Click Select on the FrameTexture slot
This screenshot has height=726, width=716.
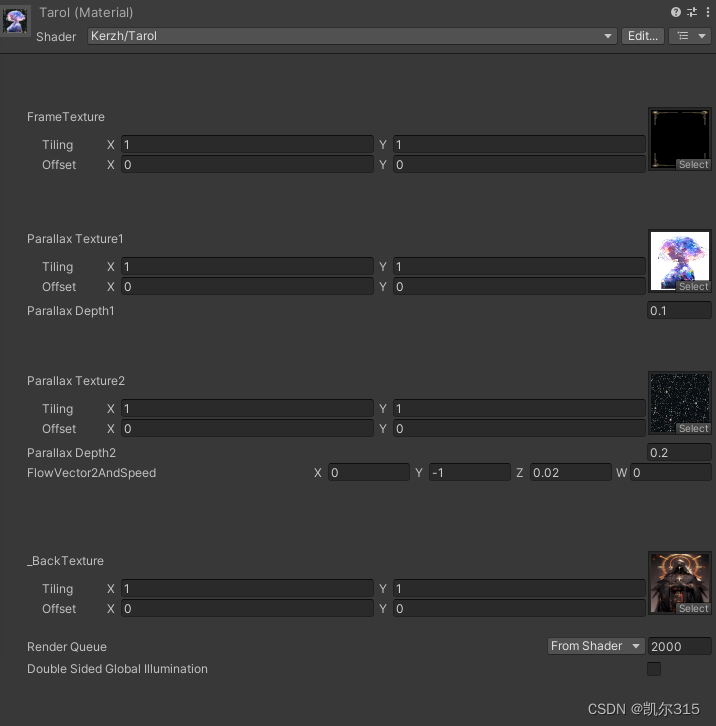(693, 164)
